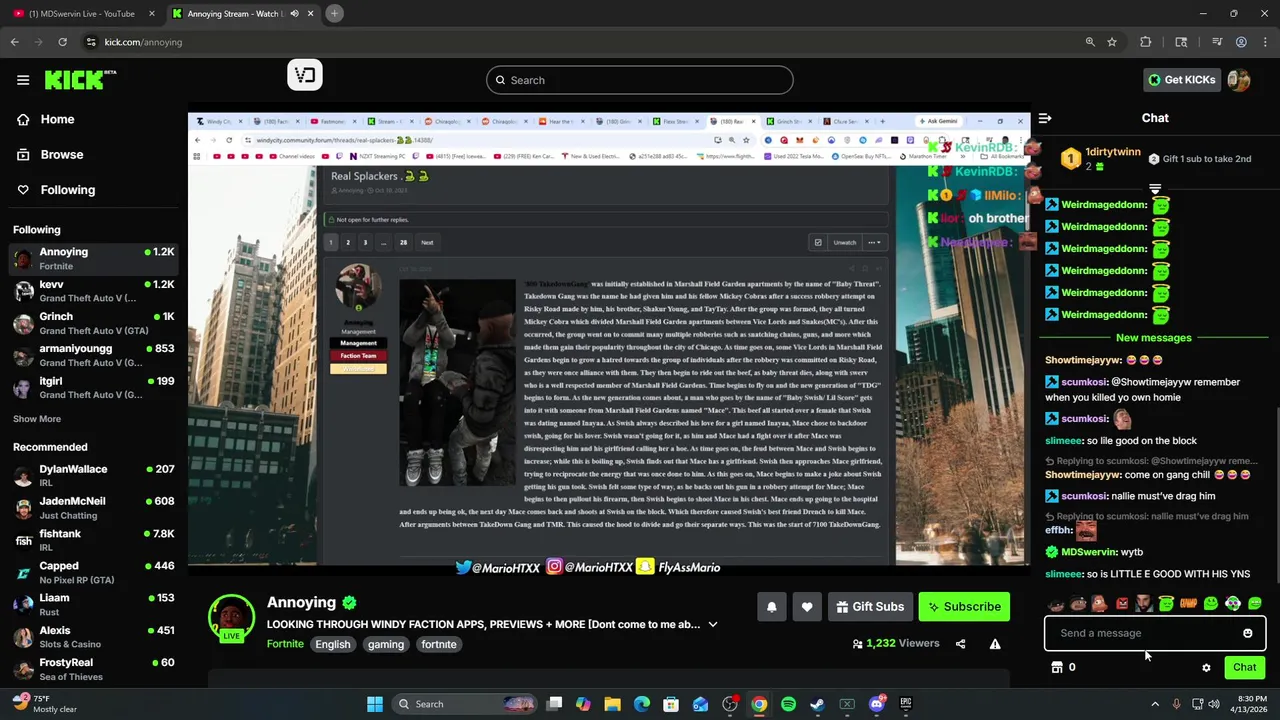1280x720 pixels.
Task: Share the stream using the share icon
Action: 961,644
